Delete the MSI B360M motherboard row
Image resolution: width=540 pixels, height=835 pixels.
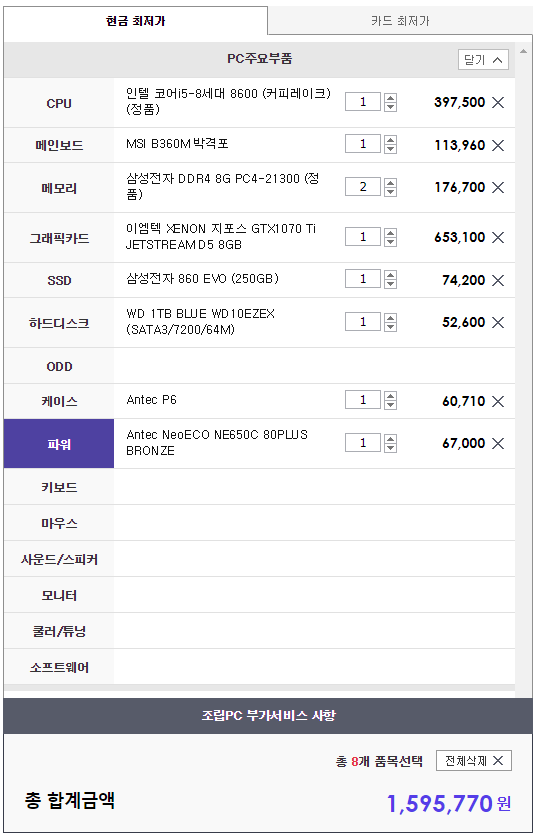point(497,145)
